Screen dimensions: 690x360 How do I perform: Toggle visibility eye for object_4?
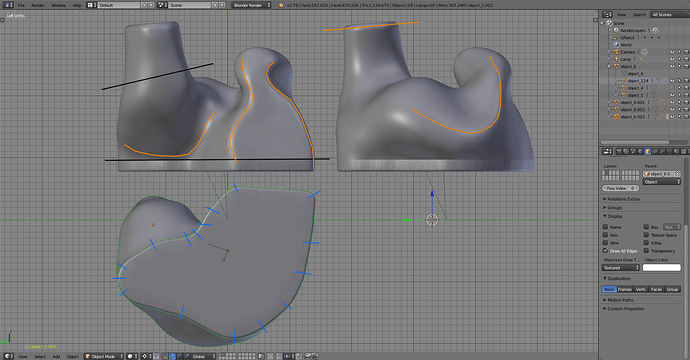click(672, 88)
